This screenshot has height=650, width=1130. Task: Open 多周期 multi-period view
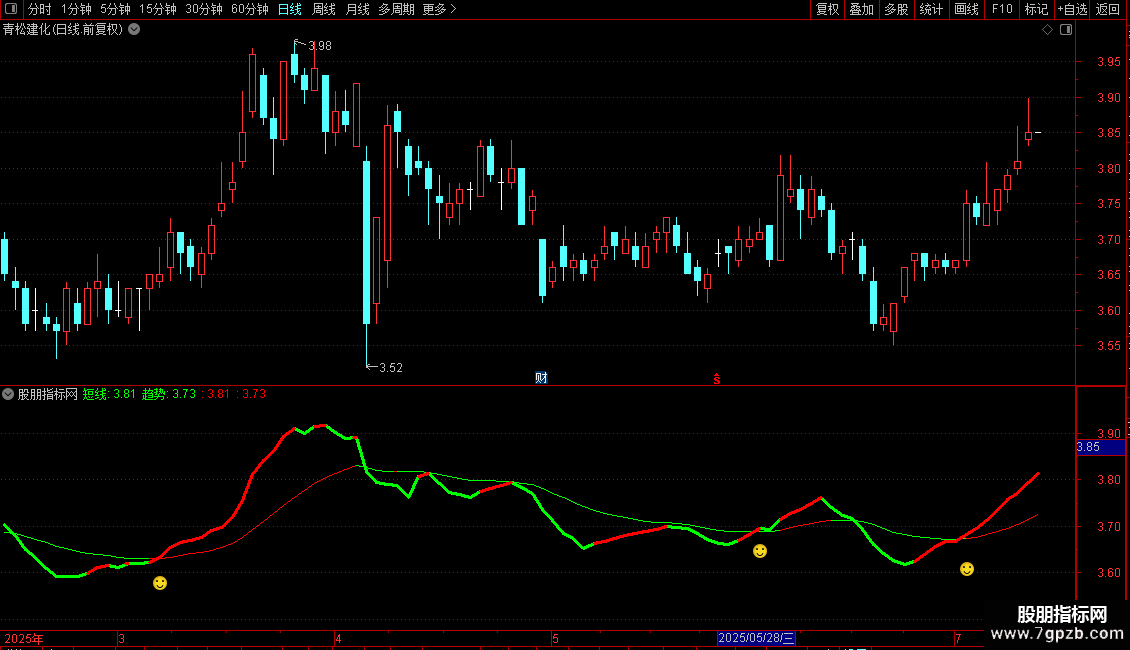click(396, 9)
